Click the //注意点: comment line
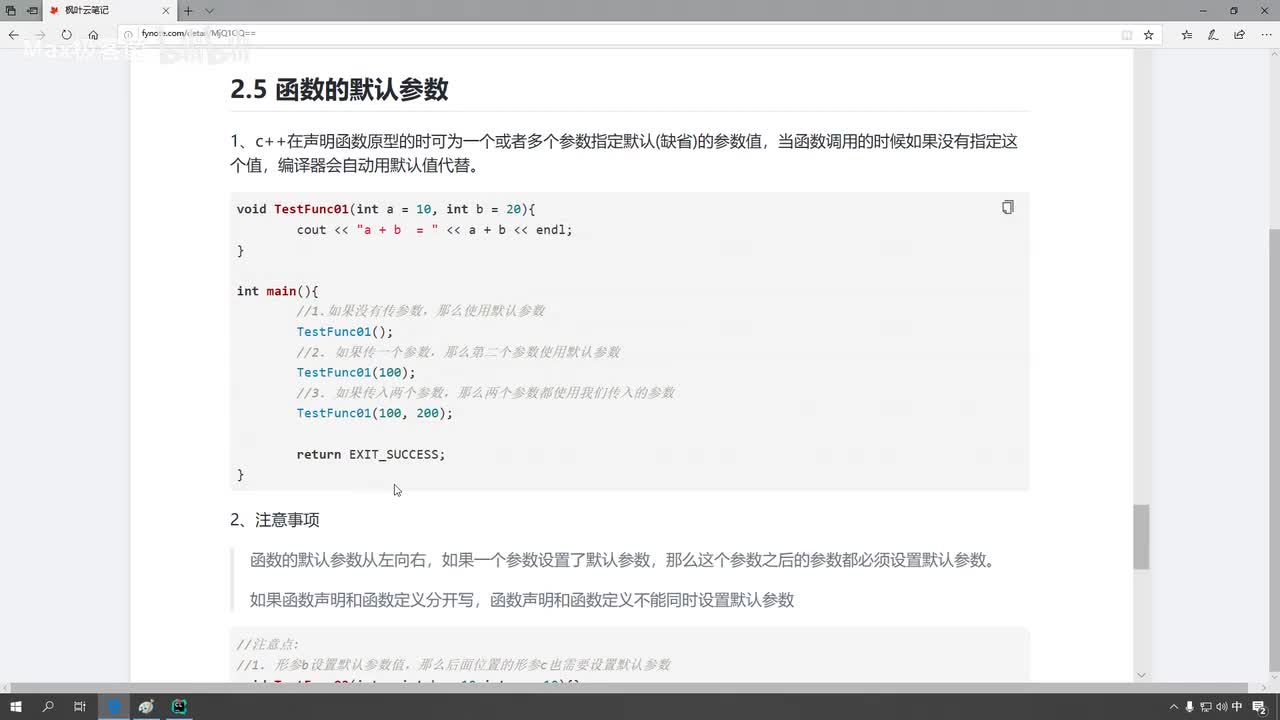 click(268, 644)
